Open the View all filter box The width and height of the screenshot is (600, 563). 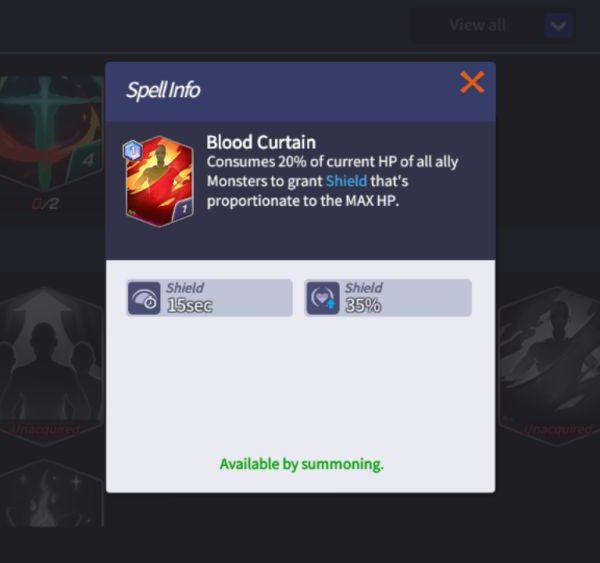tap(493, 25)
